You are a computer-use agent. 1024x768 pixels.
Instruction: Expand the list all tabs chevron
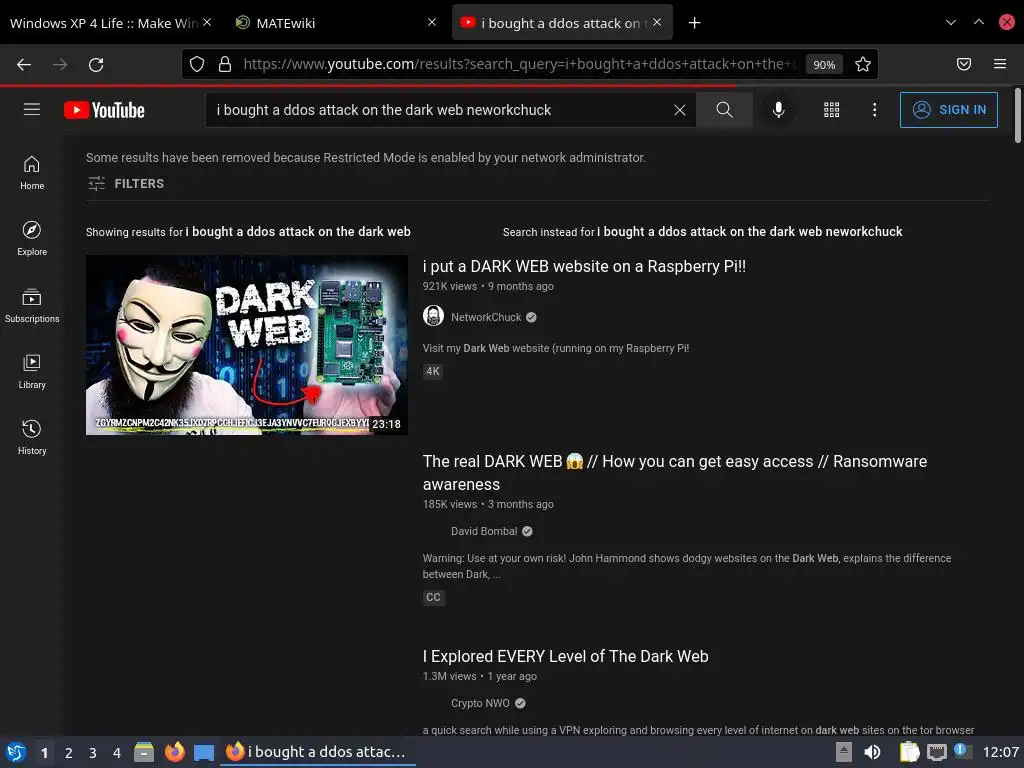(x=950, y=22)
